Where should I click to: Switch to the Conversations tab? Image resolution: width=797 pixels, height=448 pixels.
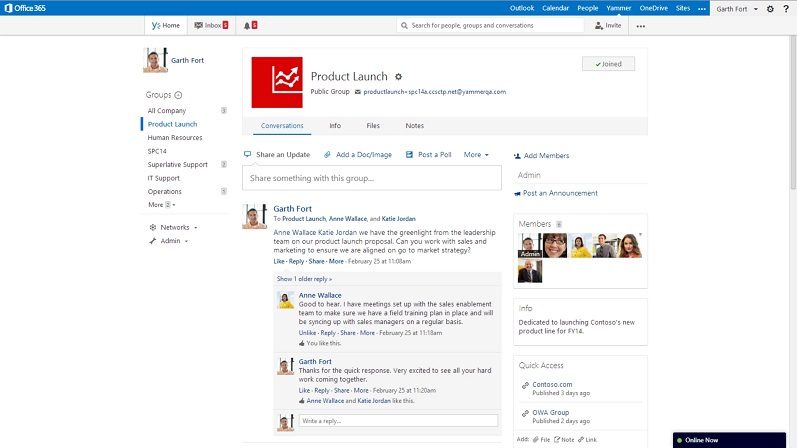[282, 126]
